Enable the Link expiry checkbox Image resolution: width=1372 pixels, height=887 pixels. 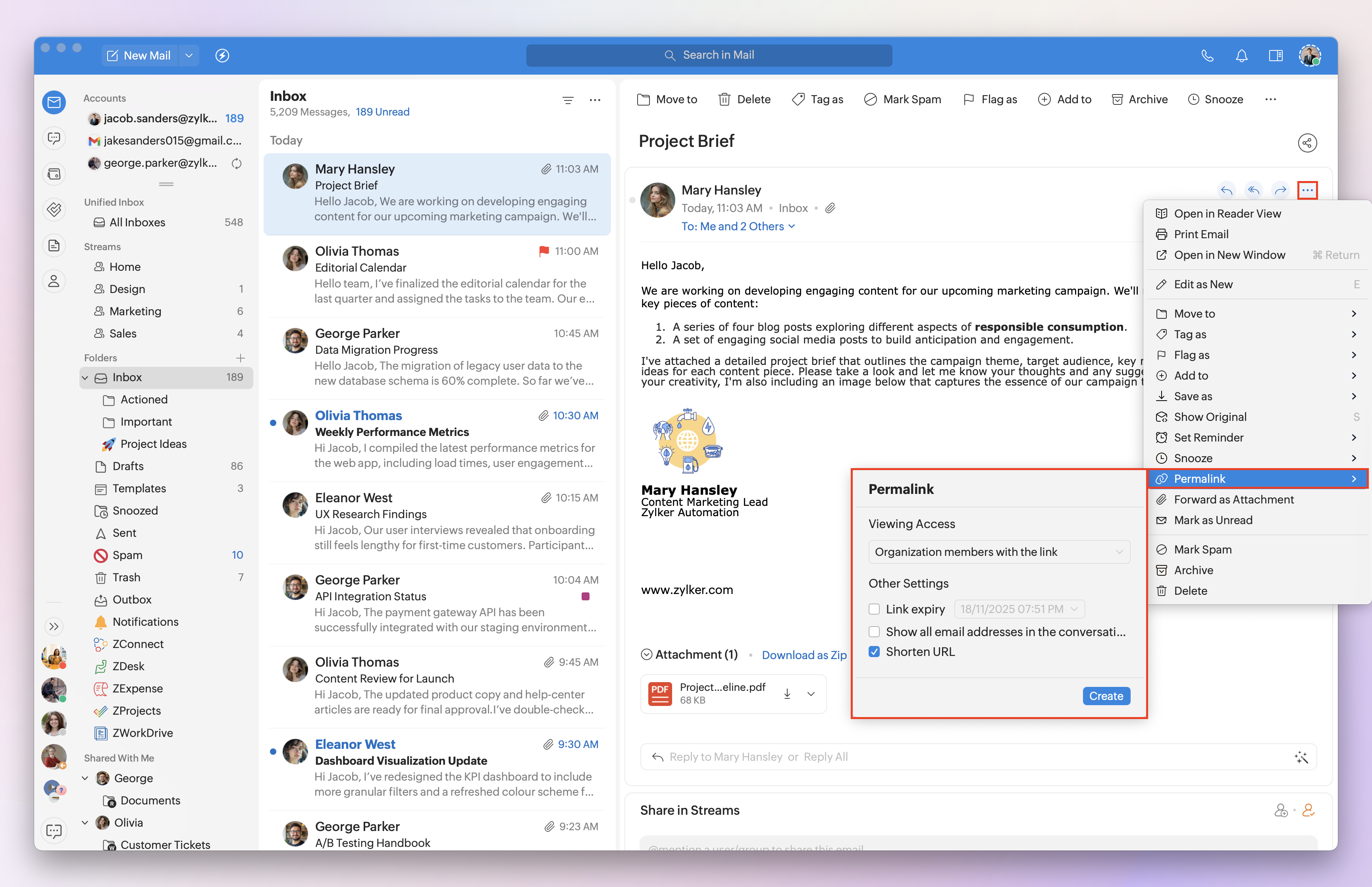coord(874,609)
